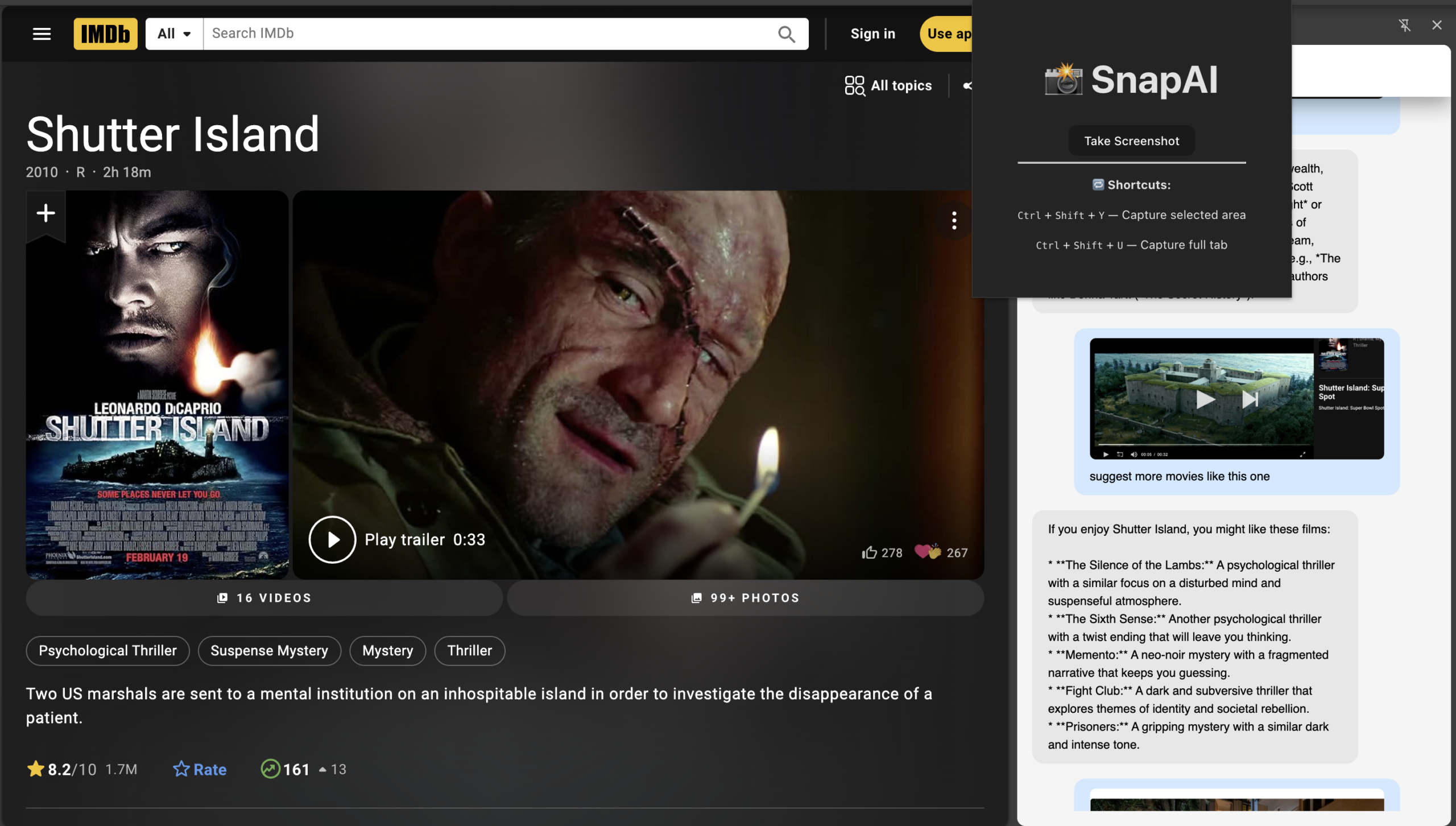The height and width of the screenshot is (826, 1456).
Task: Click the plot summary about two US marshals
Action: point(479,705)
